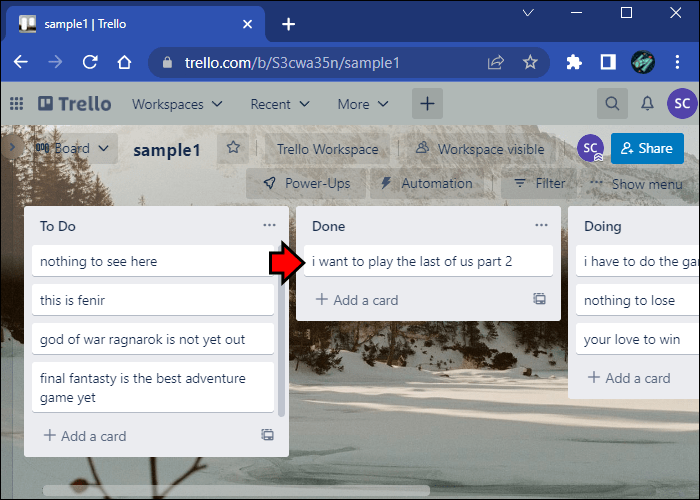View site information lock icon
Screen dimensions: 700x500
coord(167,62)
